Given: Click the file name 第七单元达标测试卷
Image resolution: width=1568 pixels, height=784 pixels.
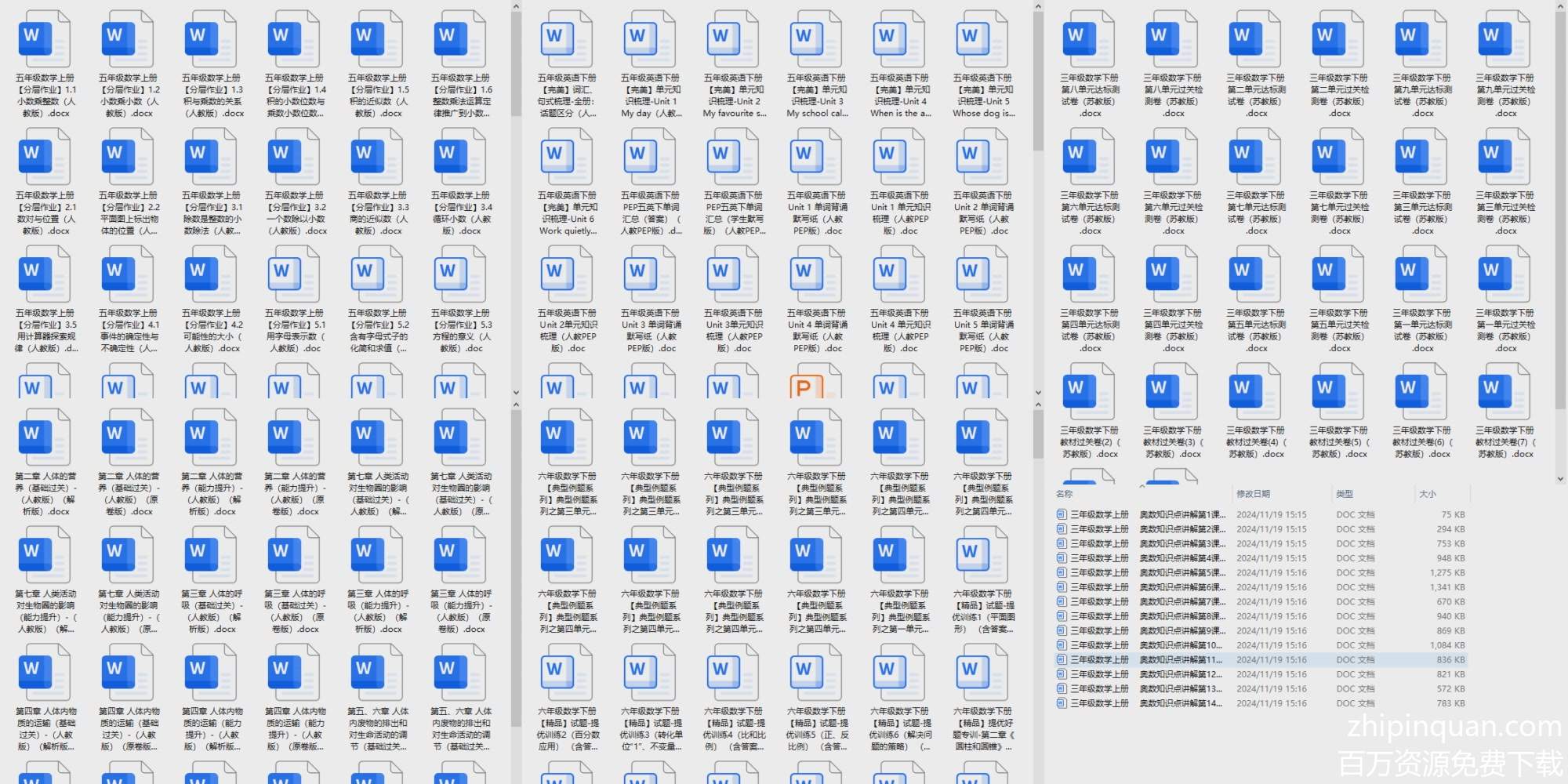Looking at the screenshot, I should (1256, 213).
